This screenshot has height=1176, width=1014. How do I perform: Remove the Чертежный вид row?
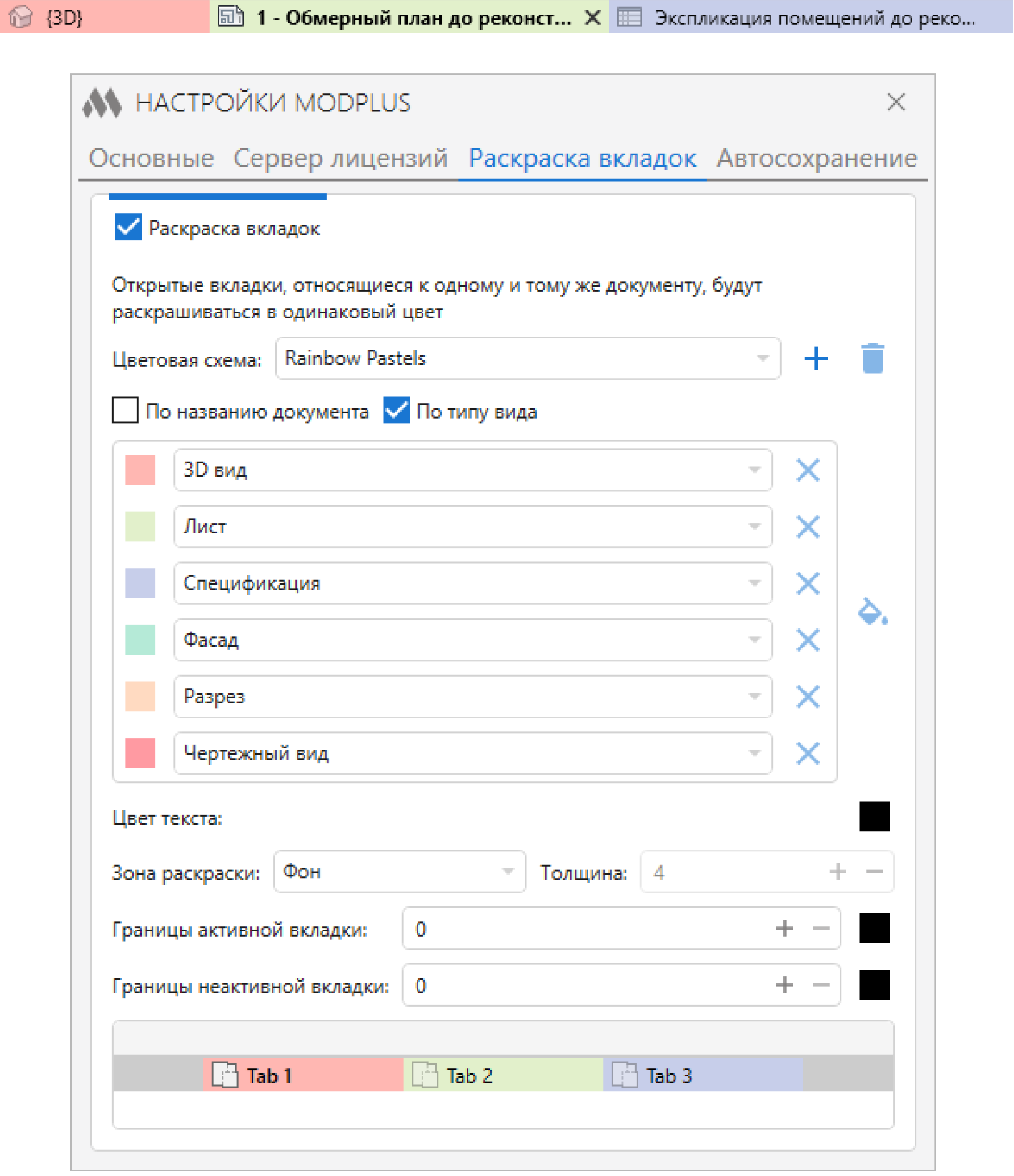(808, 753)
